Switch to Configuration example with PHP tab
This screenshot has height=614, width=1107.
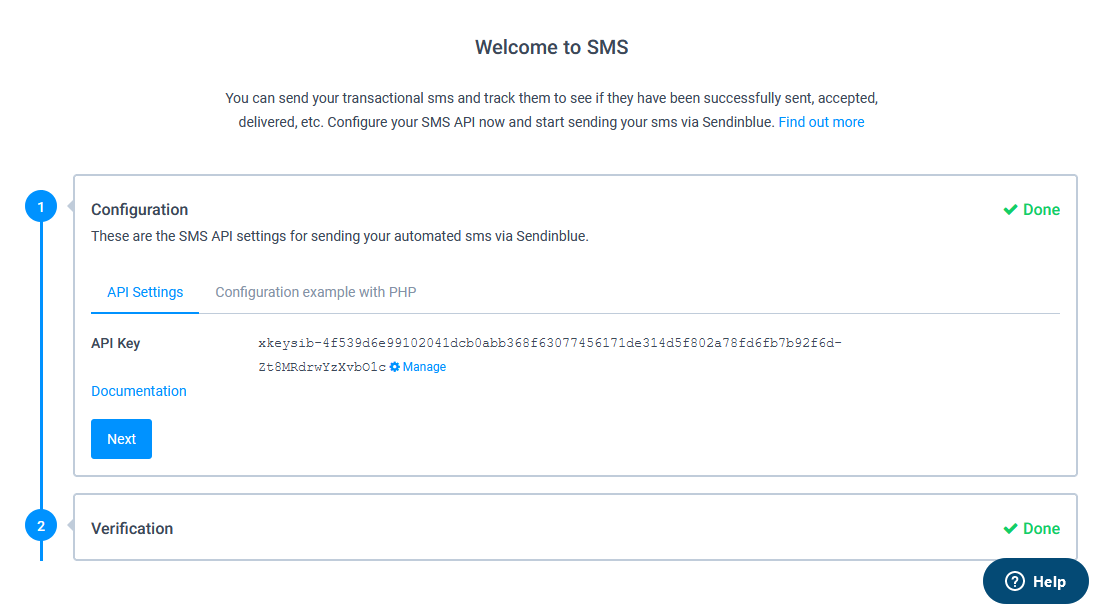pos(316,292)
